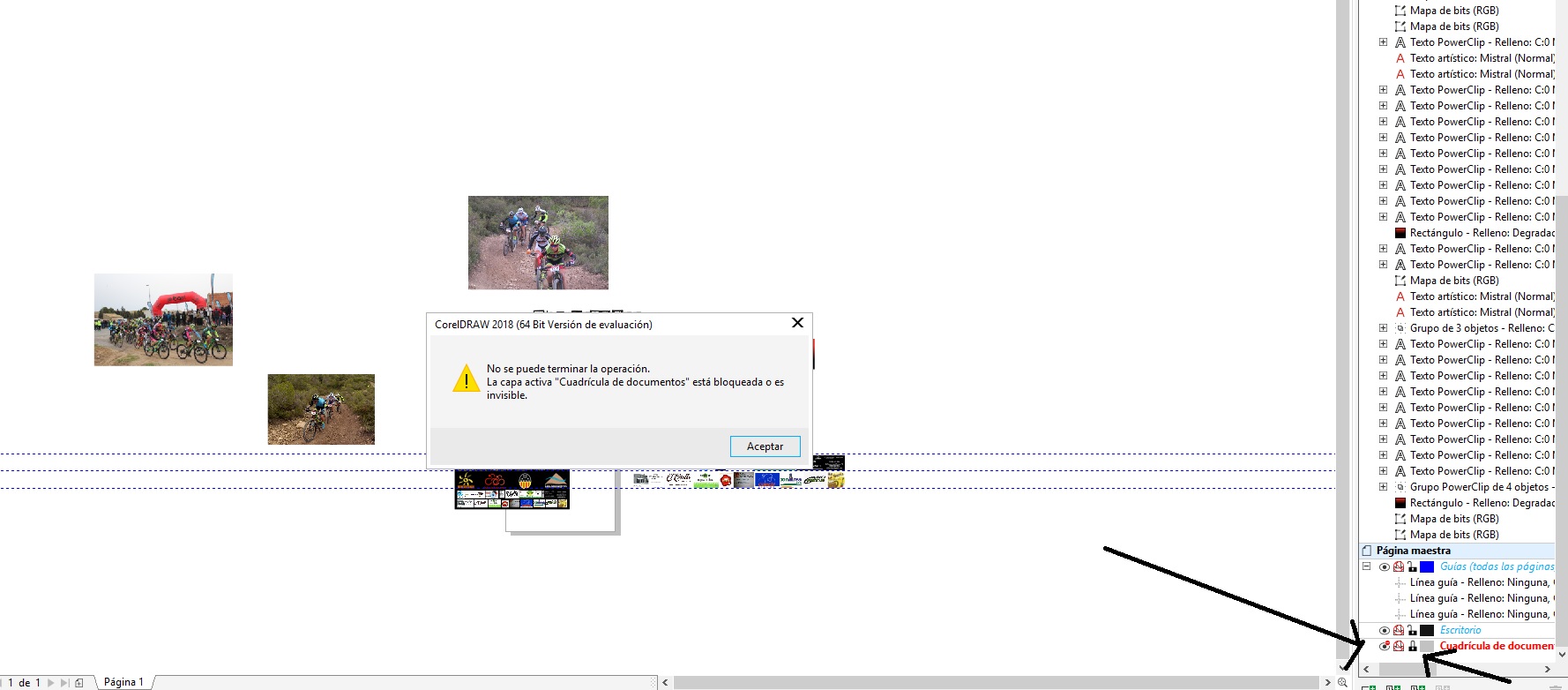Click the printer icon of Guías layer
The height and width of the screenshot is (690, 1568).
(x=1399, y=566)
